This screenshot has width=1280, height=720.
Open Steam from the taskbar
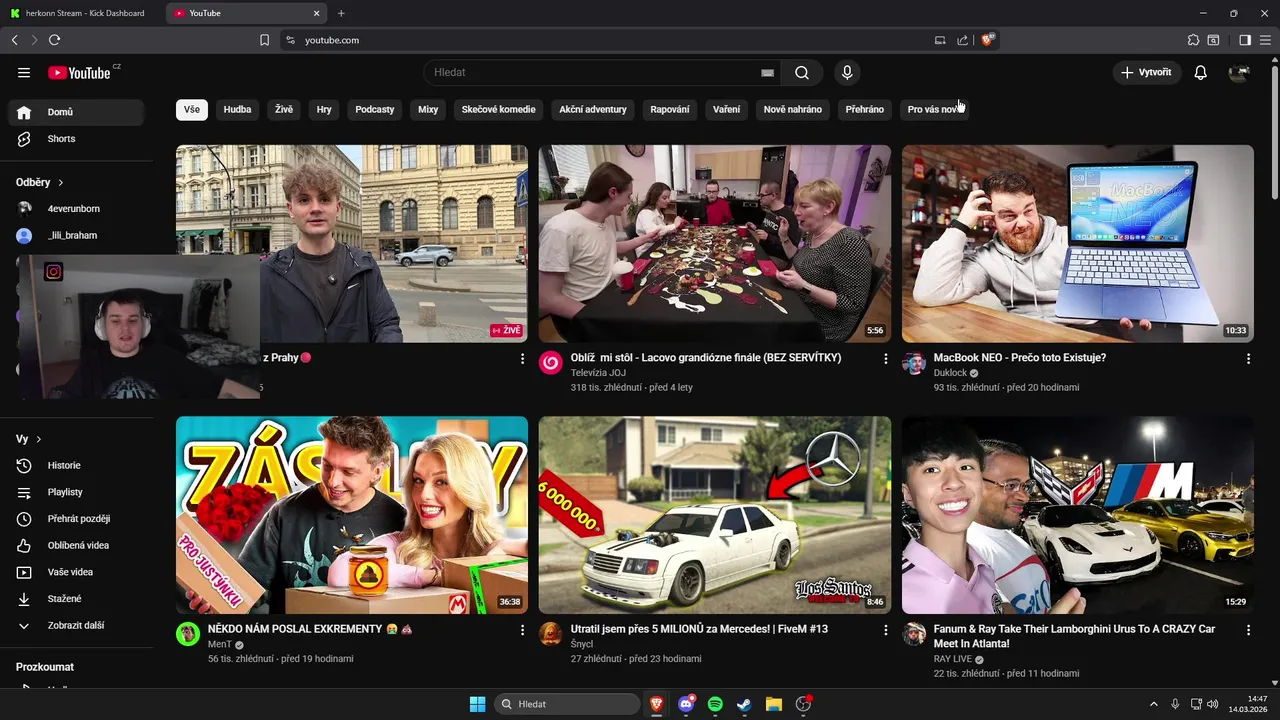coord(744,704)
